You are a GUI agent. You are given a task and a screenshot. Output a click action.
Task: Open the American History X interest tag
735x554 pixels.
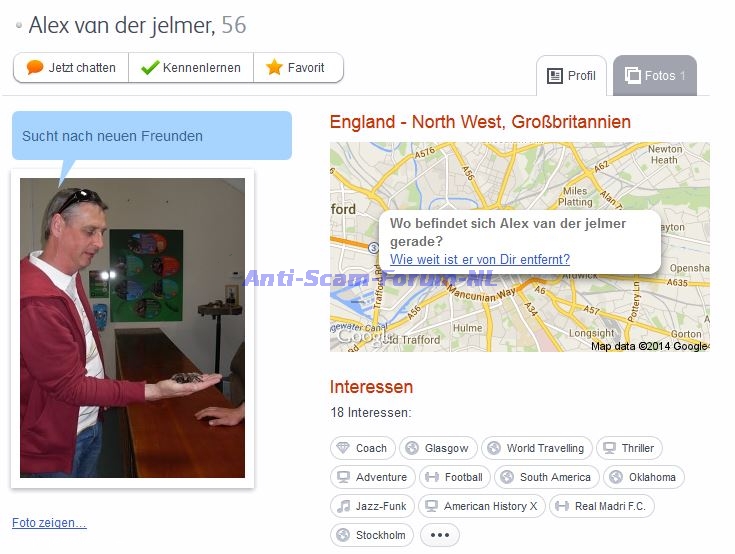point(481,506)
